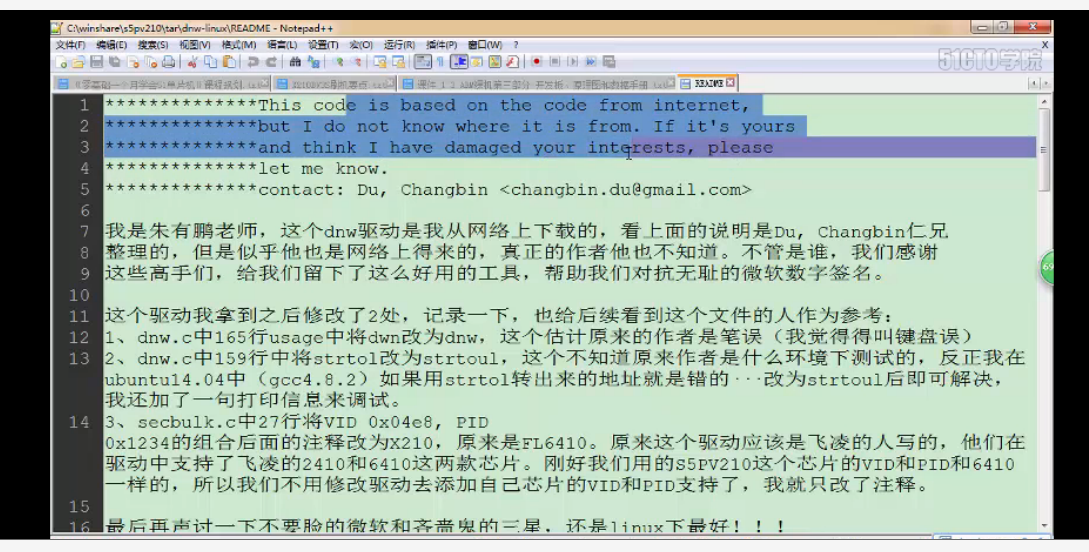Close the current file via toolbar Close icon
The width and height of the screenshot is (1089, 552).
(x=133, y=62)
